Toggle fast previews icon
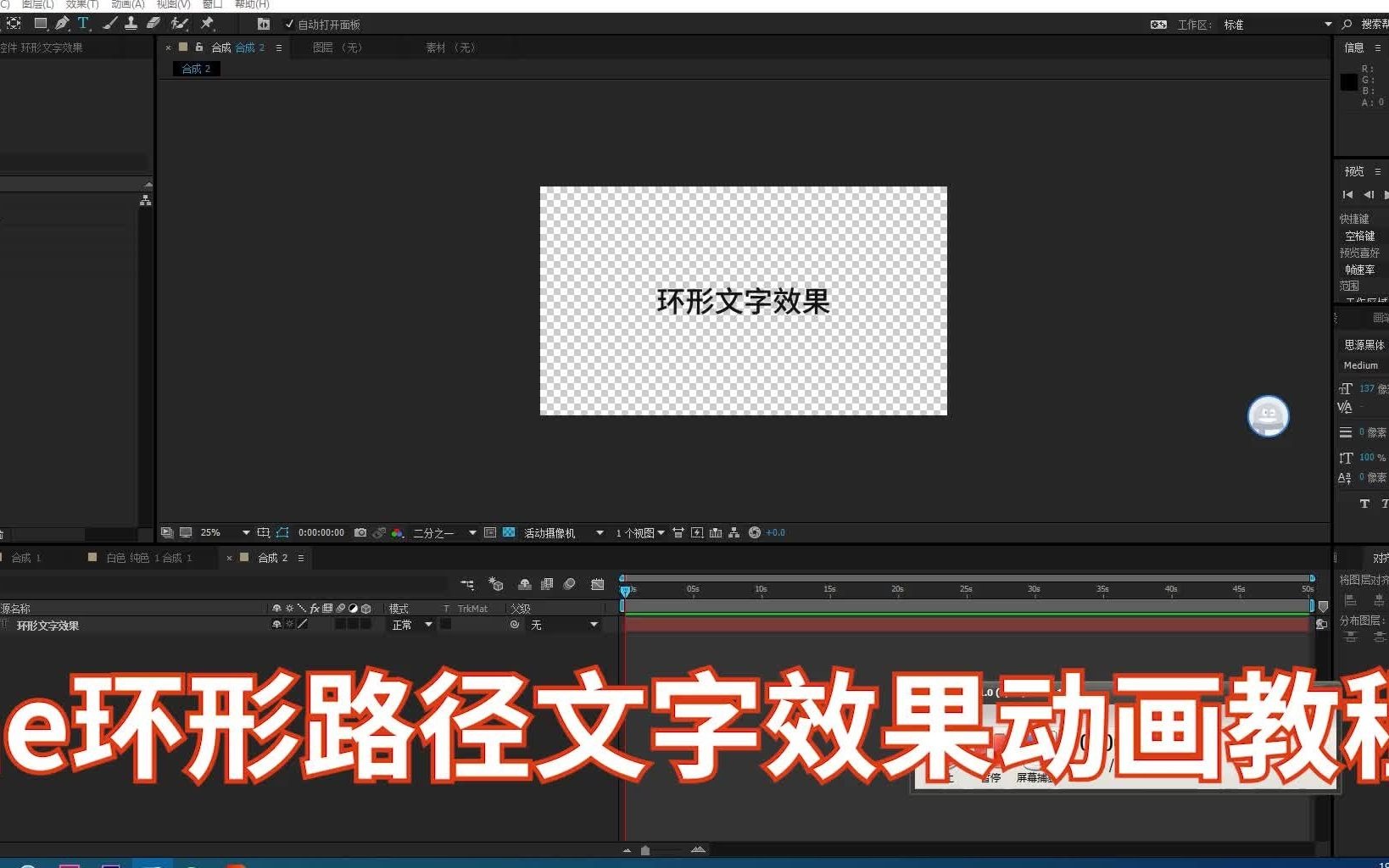This screenshot has height=868, width=1389. [697, 532]
